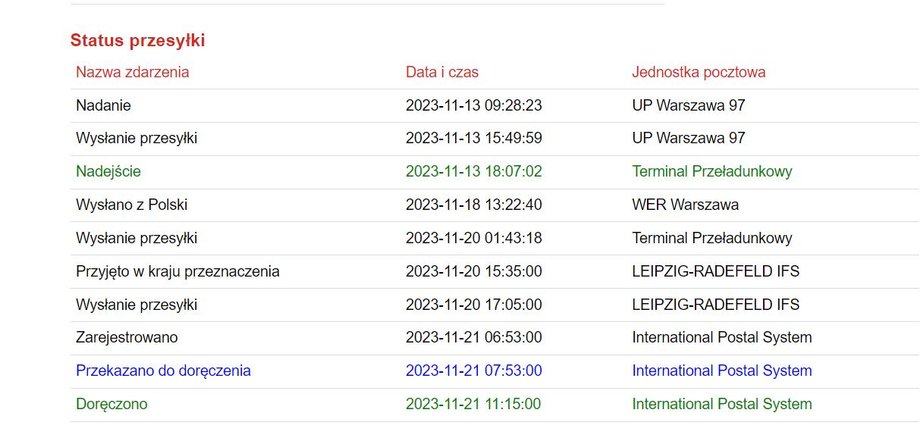Open the green "Nadejście" event
This screenshot has height=441, width=920.
109,171
